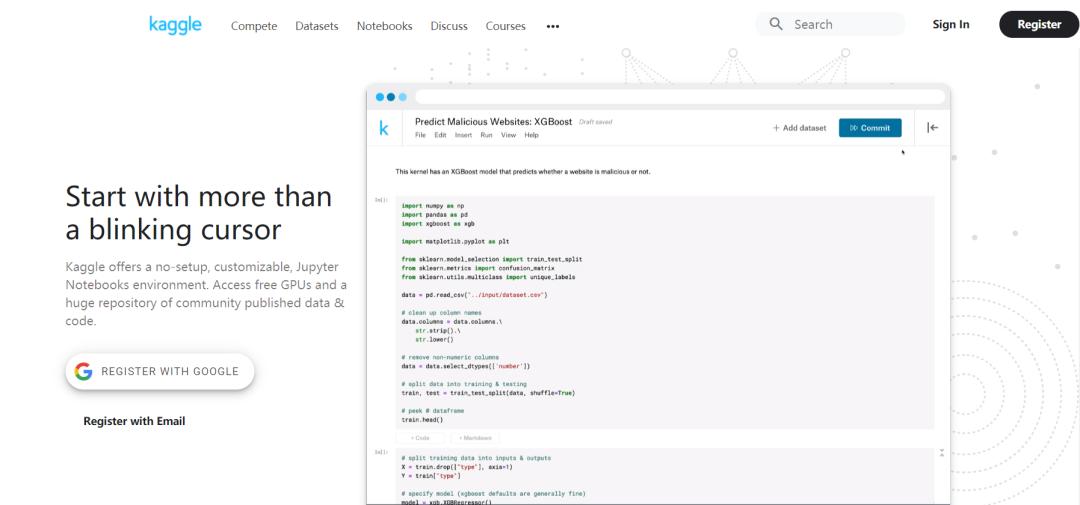Open the Courses page

tap(505, 26)
